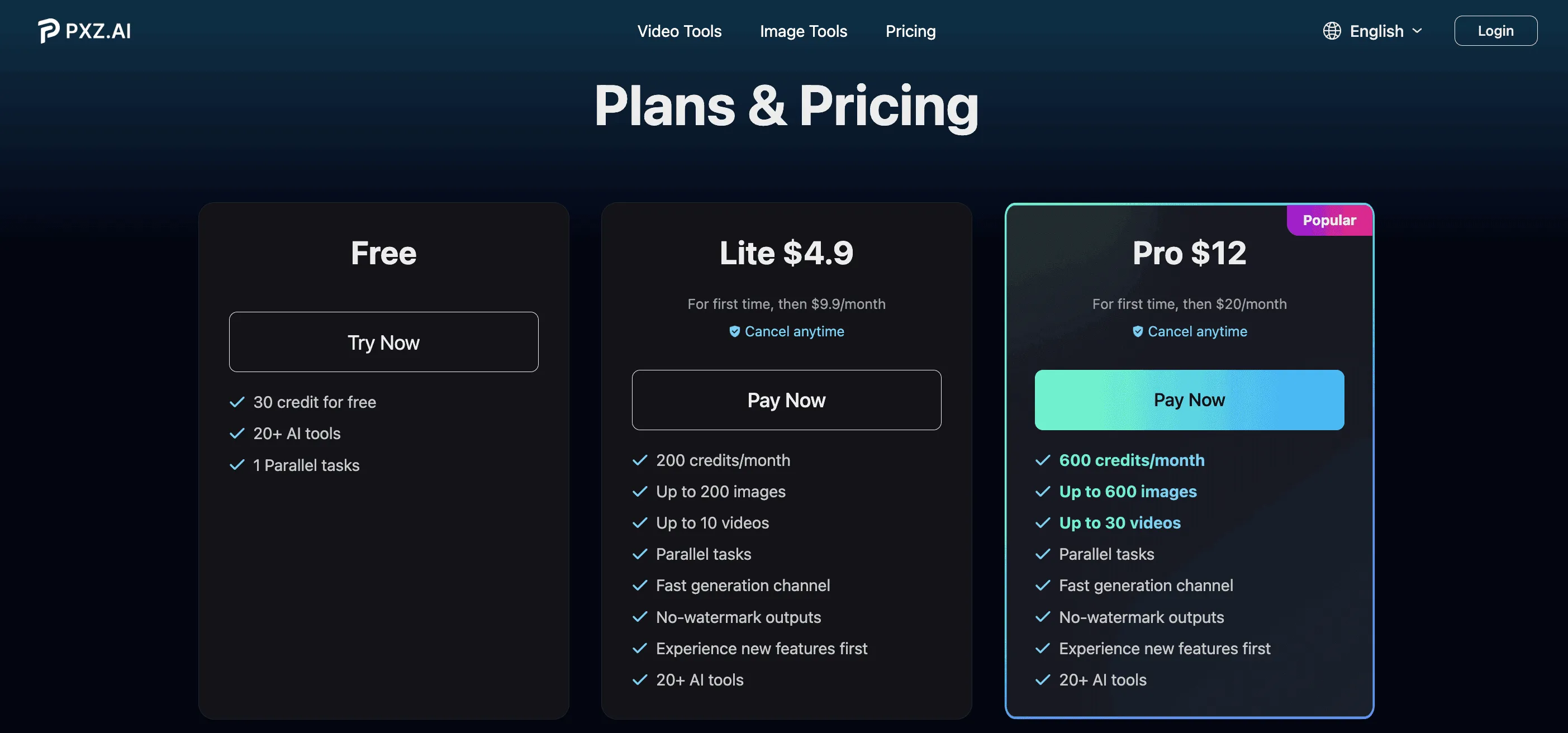Click the Popular badge on Pro plan

(x=1329, y=220)
